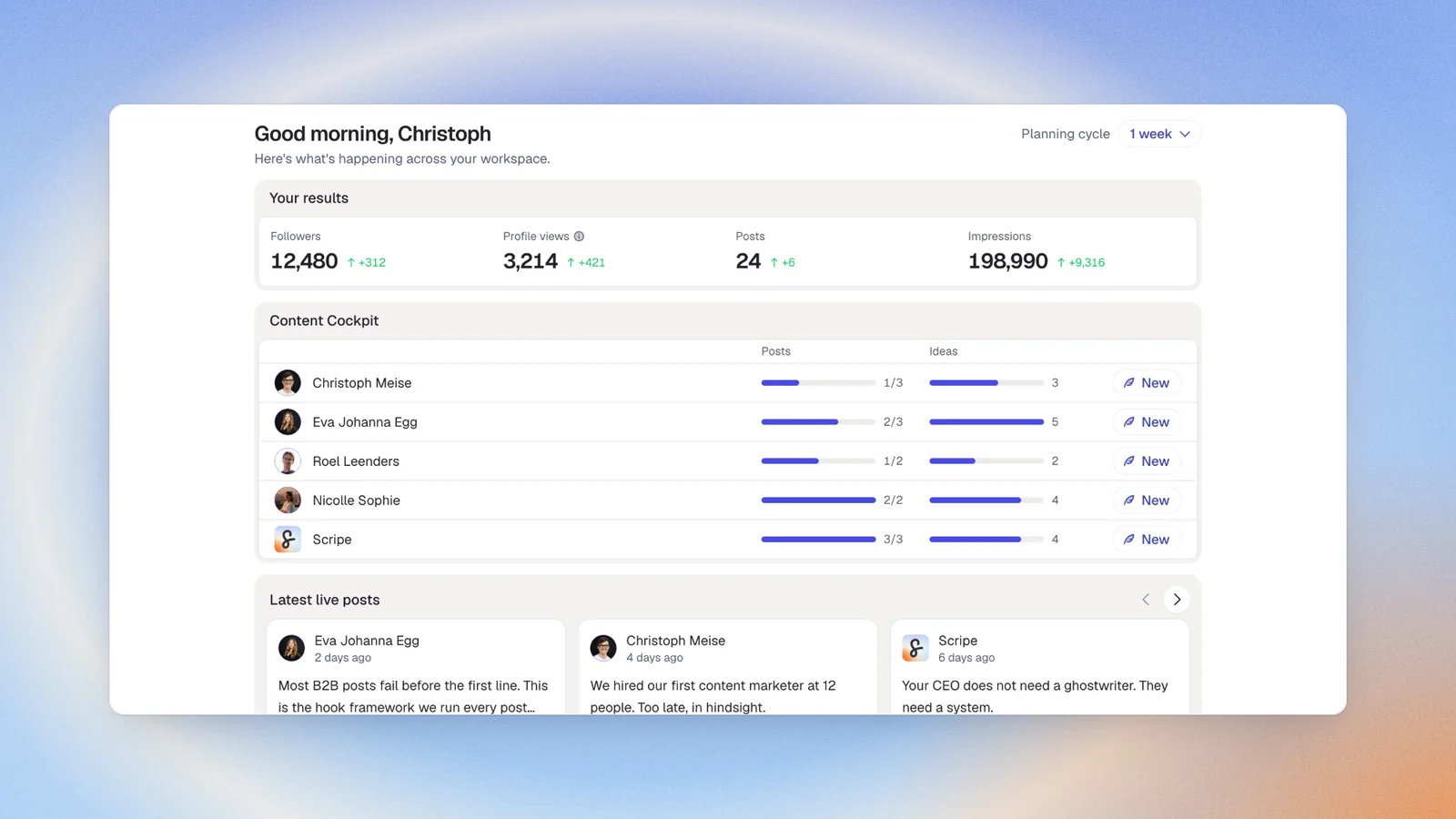Create new post for Scripe
Screen dimensions: 1456x819
[1147, 540]
